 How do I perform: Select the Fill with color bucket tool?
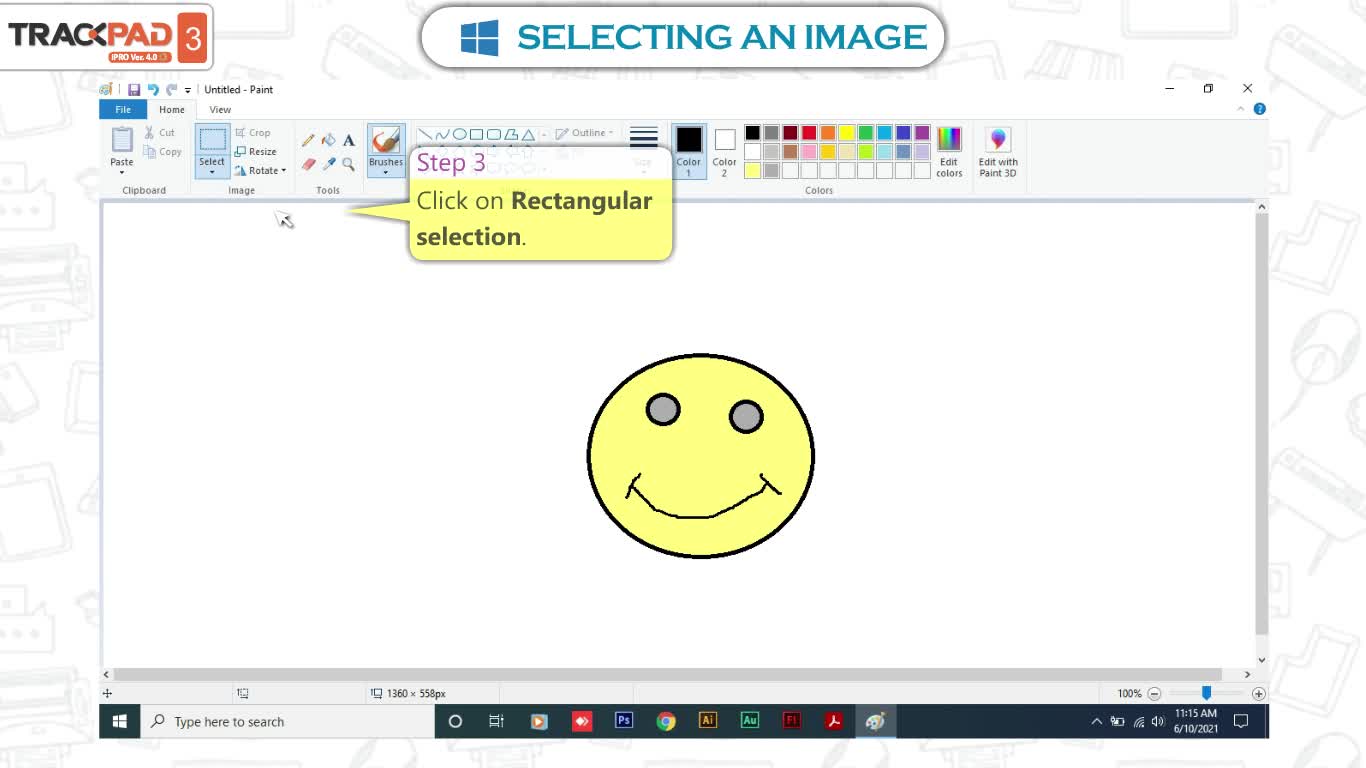pyautogui.click(x=328, y=141)
